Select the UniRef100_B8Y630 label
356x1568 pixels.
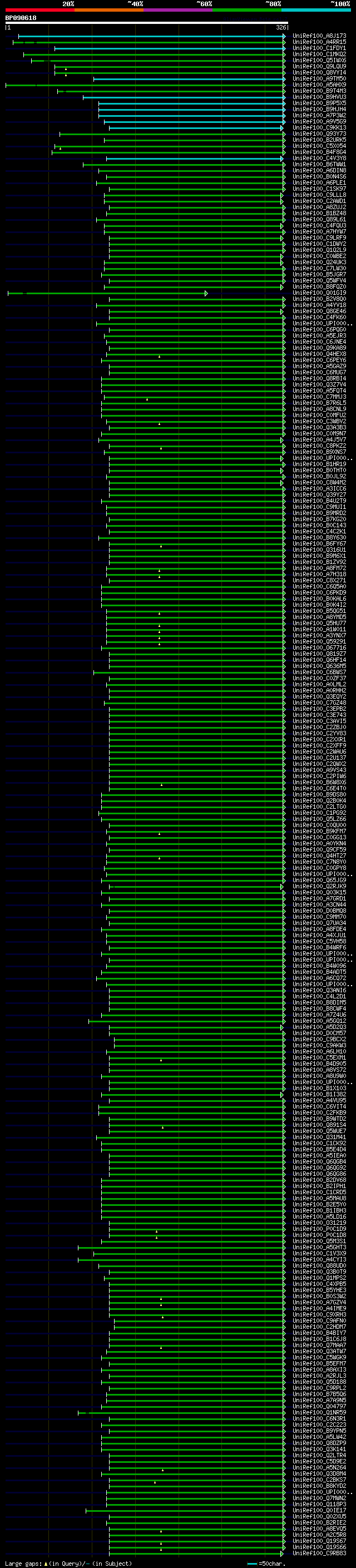coord(319,537)
